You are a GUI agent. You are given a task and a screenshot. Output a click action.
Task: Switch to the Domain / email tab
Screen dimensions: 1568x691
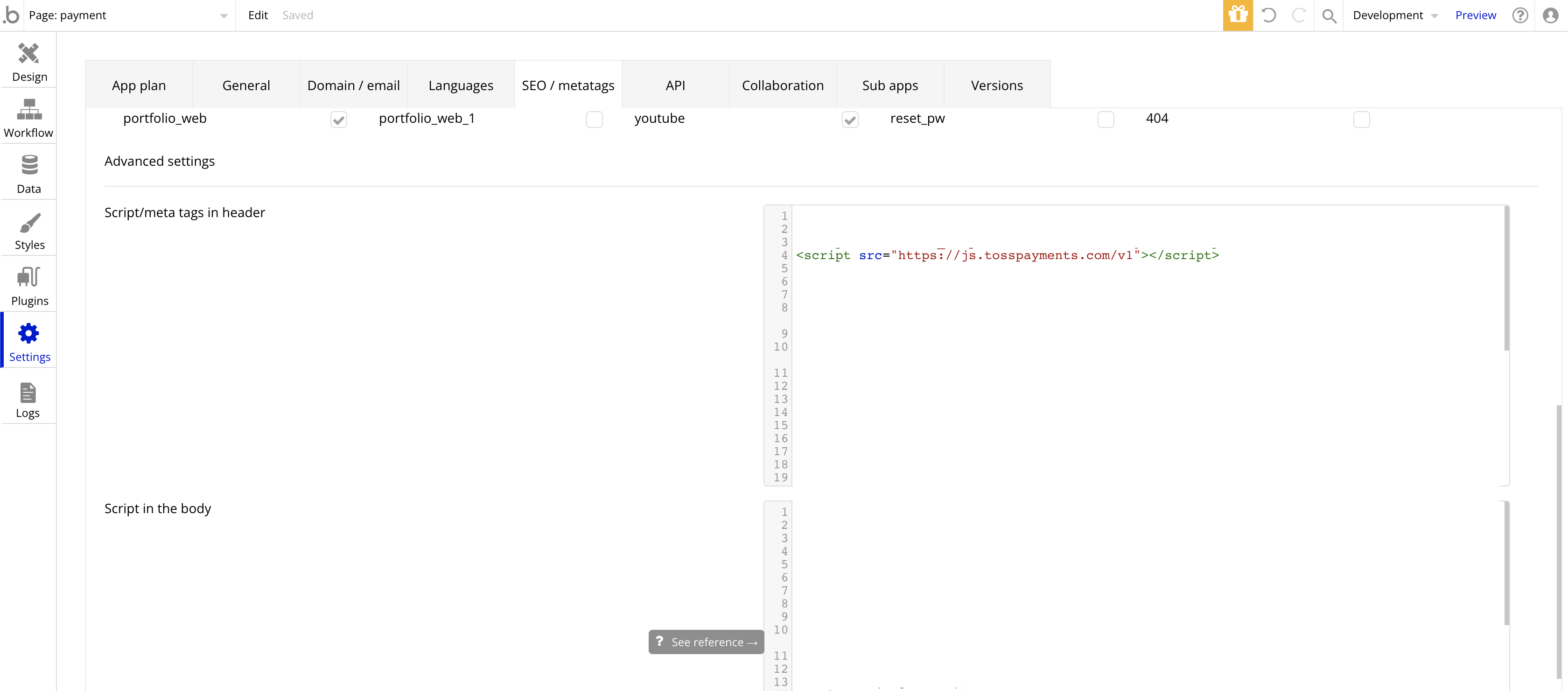354,85
